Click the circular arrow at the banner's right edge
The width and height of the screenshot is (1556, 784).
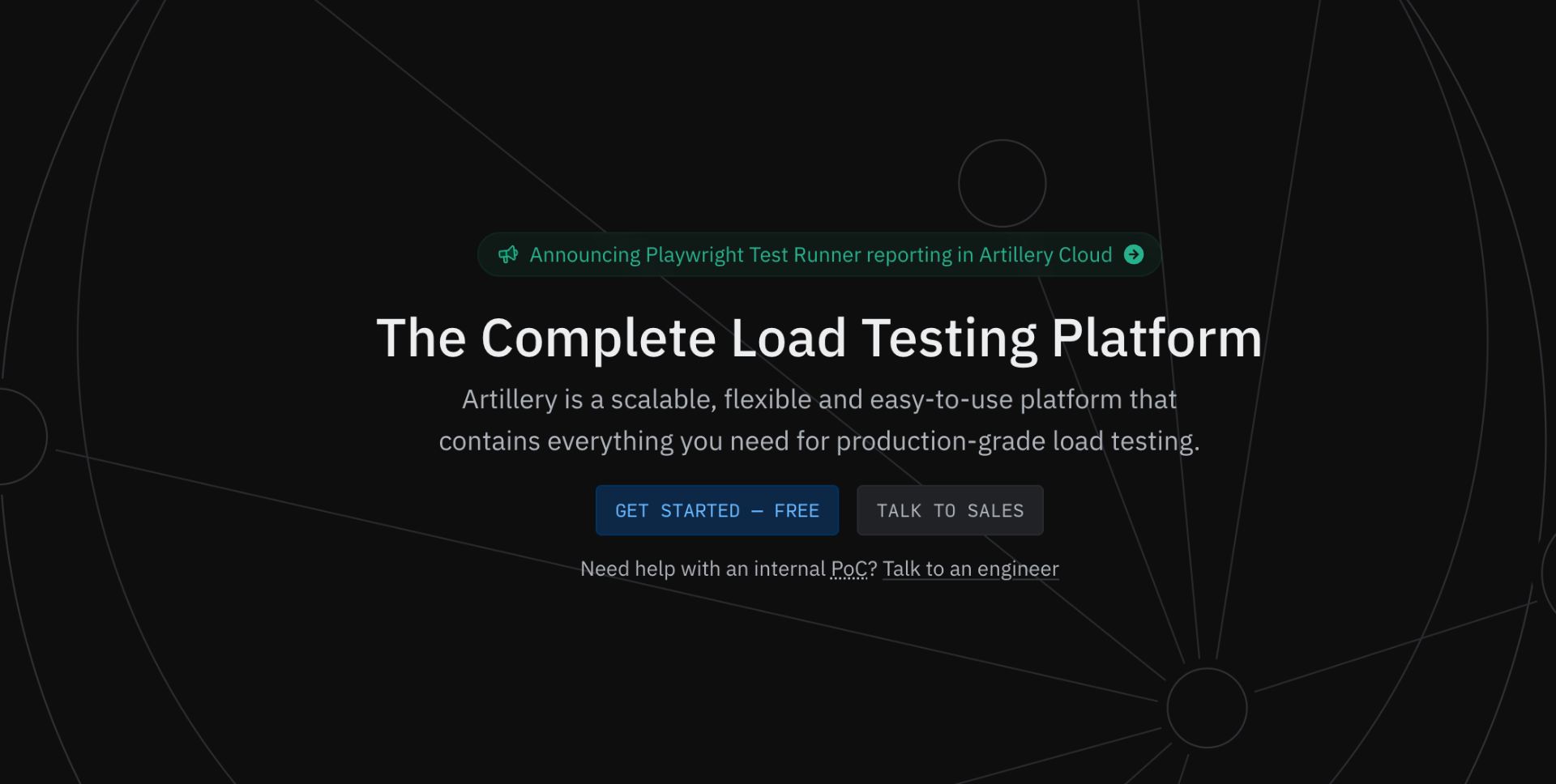[x=1135, y=254]
